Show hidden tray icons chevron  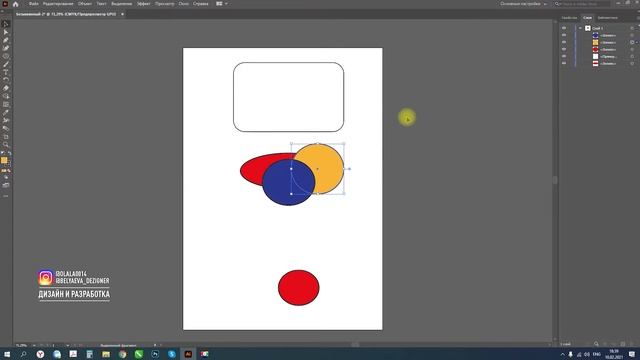(x=562, y=354)
